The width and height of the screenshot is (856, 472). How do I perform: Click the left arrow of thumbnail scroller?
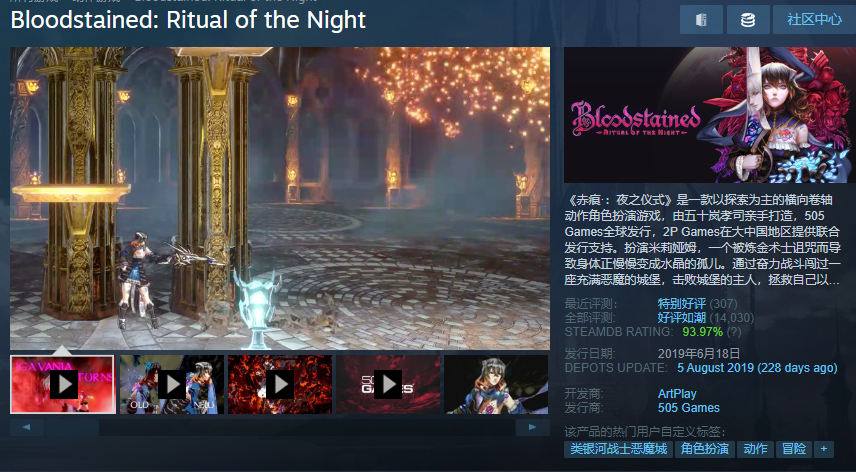coord(27,427)
